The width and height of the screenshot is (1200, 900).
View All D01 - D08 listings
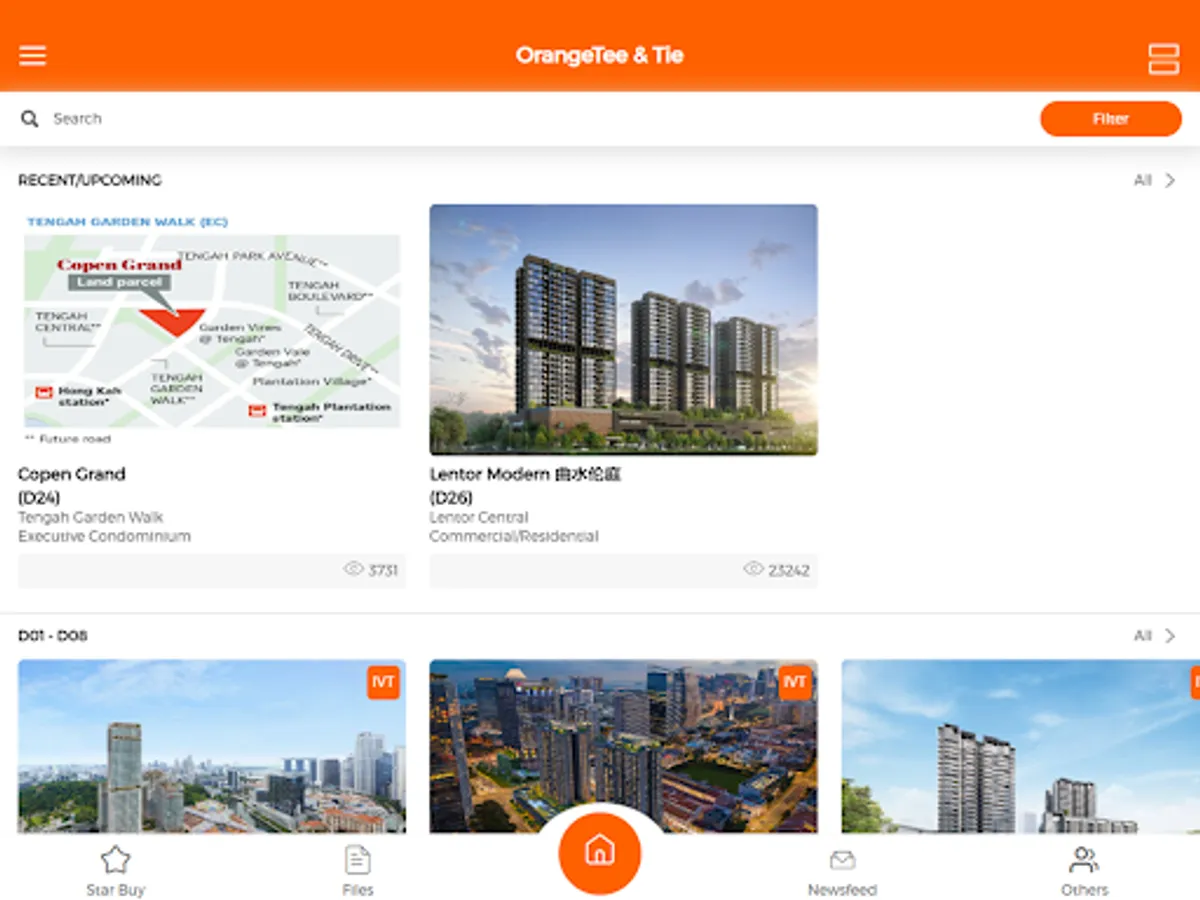[1143, 636]
